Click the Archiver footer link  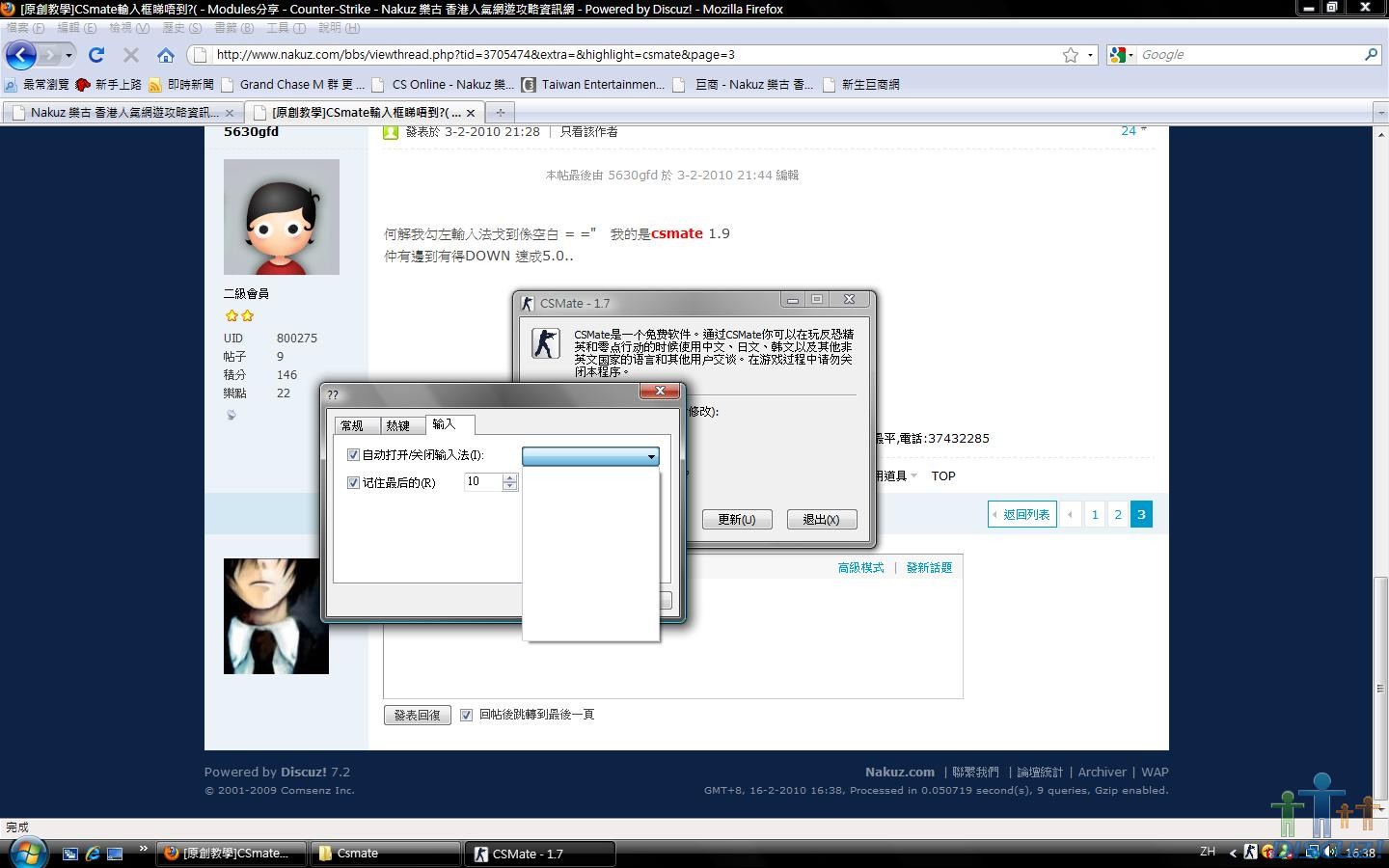click(1102, 773)
